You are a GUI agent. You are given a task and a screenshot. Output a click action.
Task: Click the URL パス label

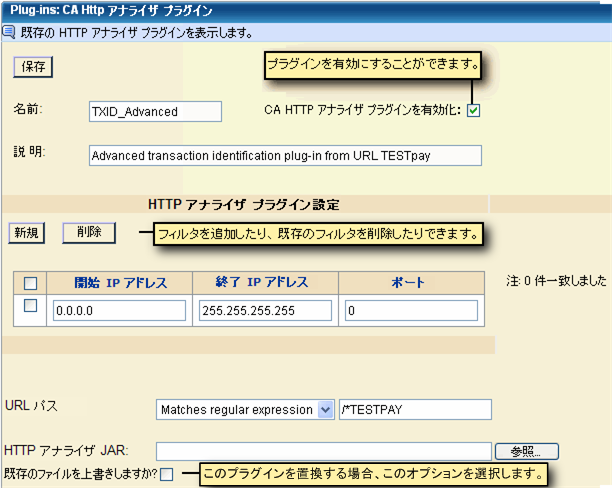(31, 406)
